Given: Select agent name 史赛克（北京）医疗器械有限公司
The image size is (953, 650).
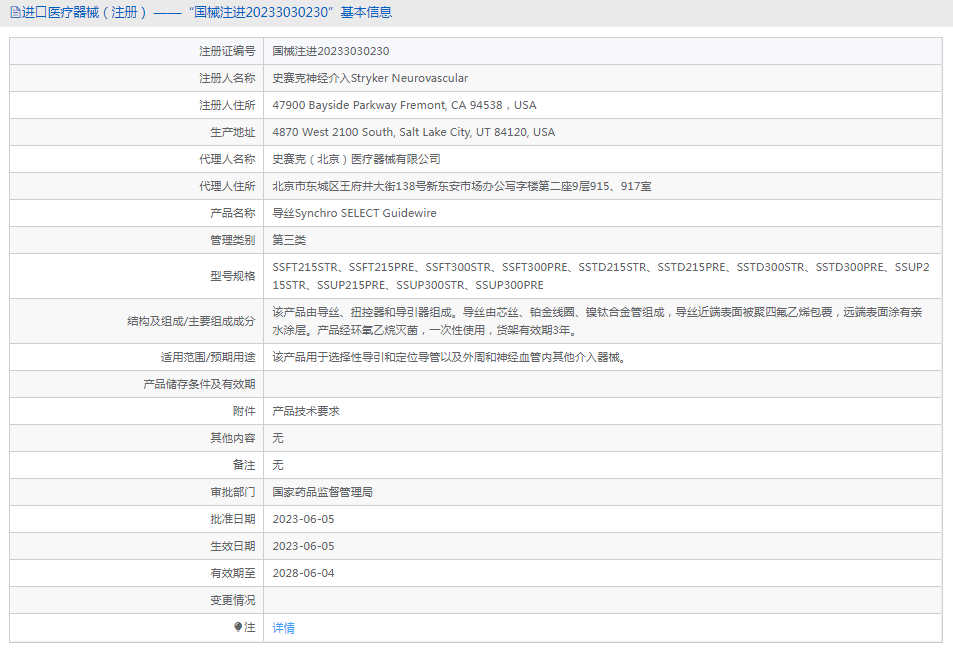Looking at the screenshot, I should tap(356, 159).
